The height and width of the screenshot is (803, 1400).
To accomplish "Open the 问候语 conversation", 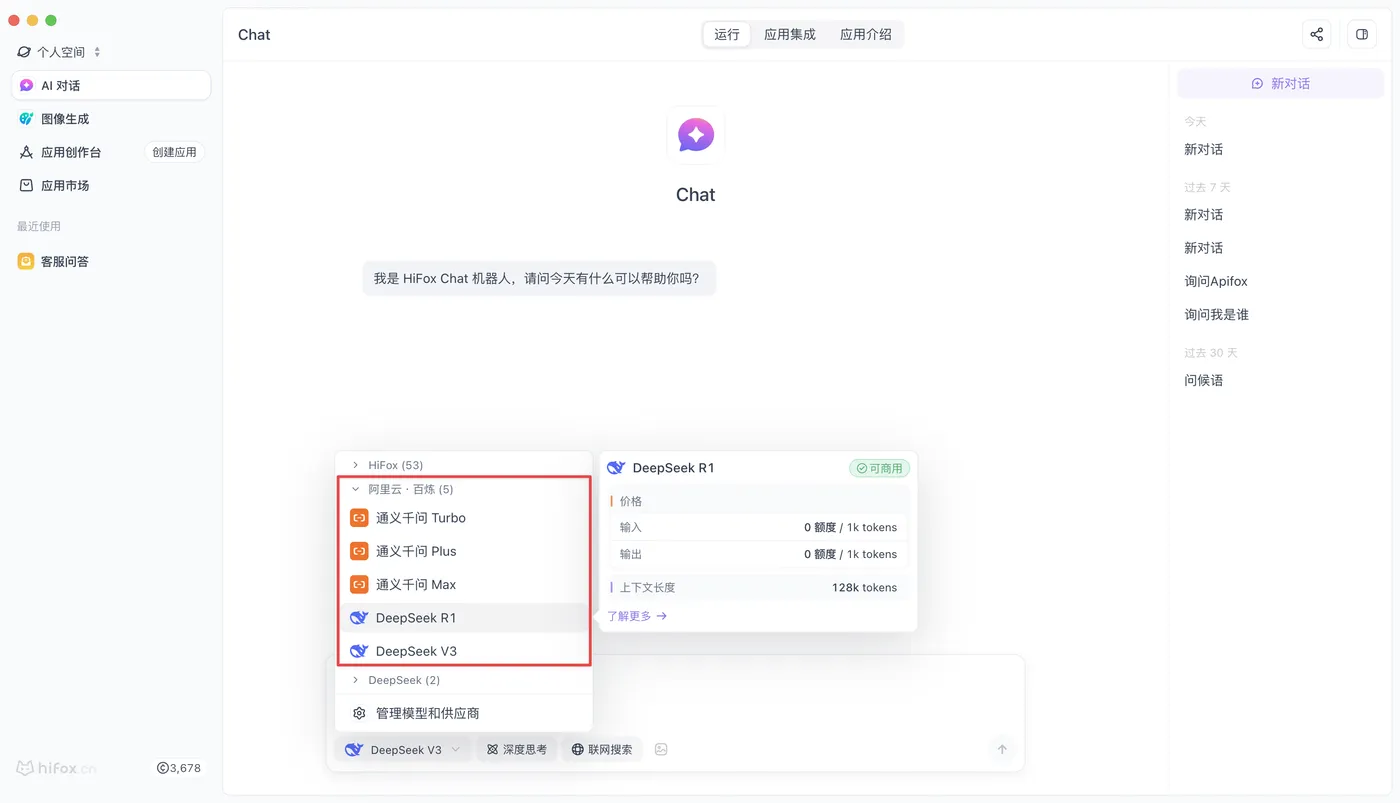I will [x=1204, y=380].
